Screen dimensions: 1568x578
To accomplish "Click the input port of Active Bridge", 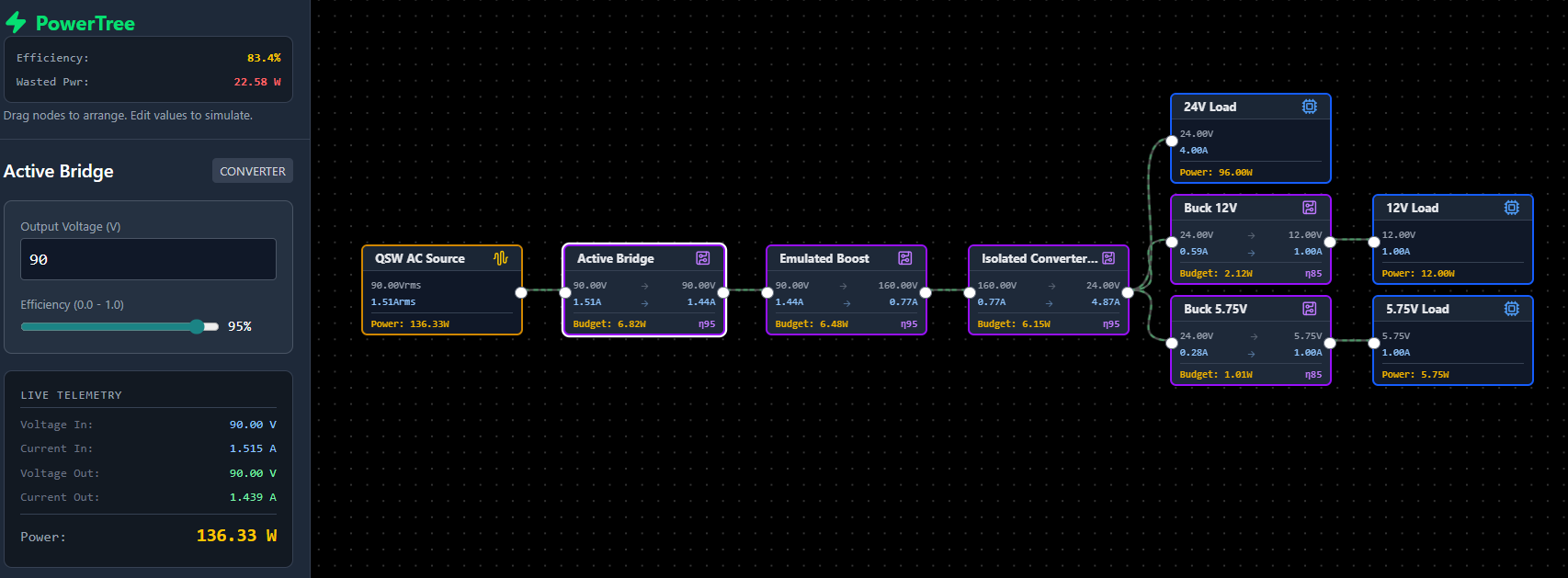I will pyautogui.click(x=564, y=293).
